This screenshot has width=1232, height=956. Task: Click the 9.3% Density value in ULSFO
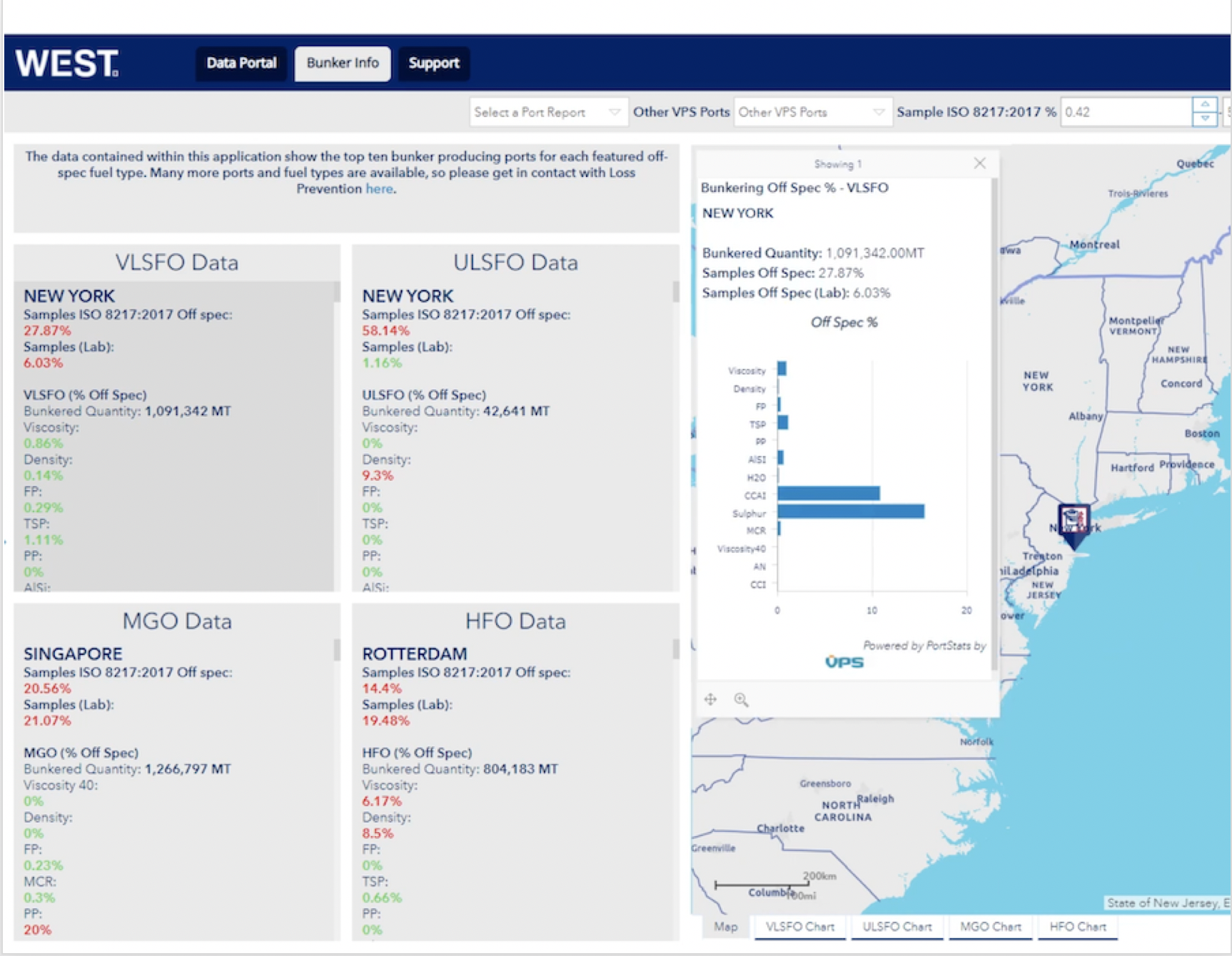[378, 475]
